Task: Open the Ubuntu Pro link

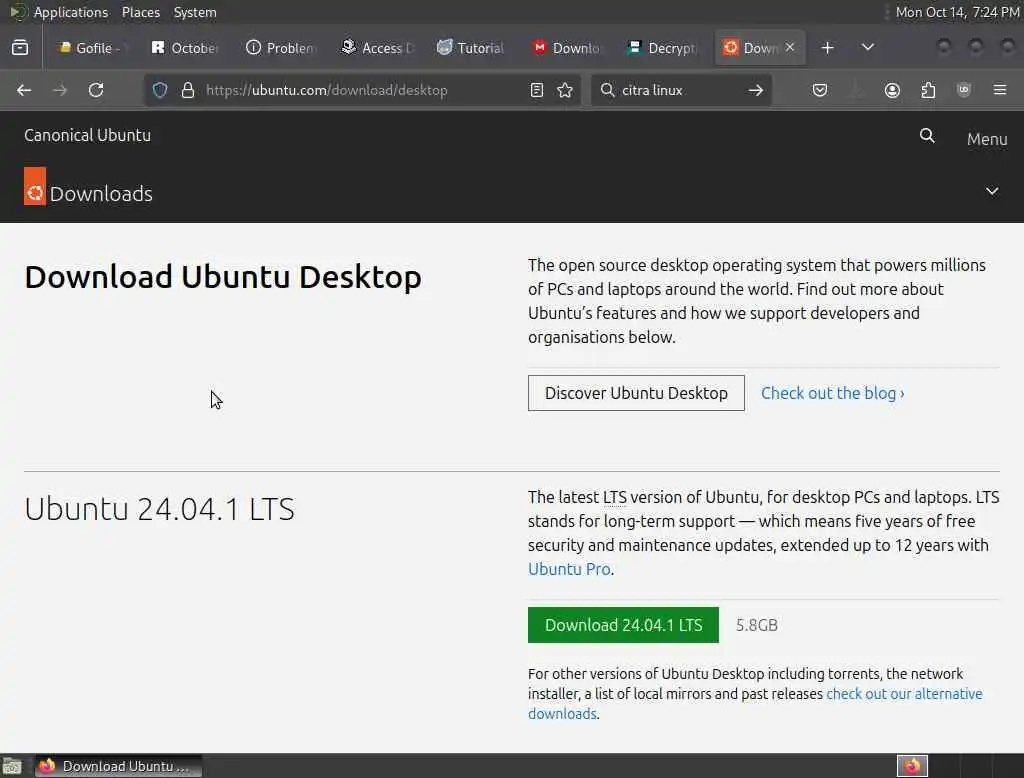Action: (x=569, y=569)
